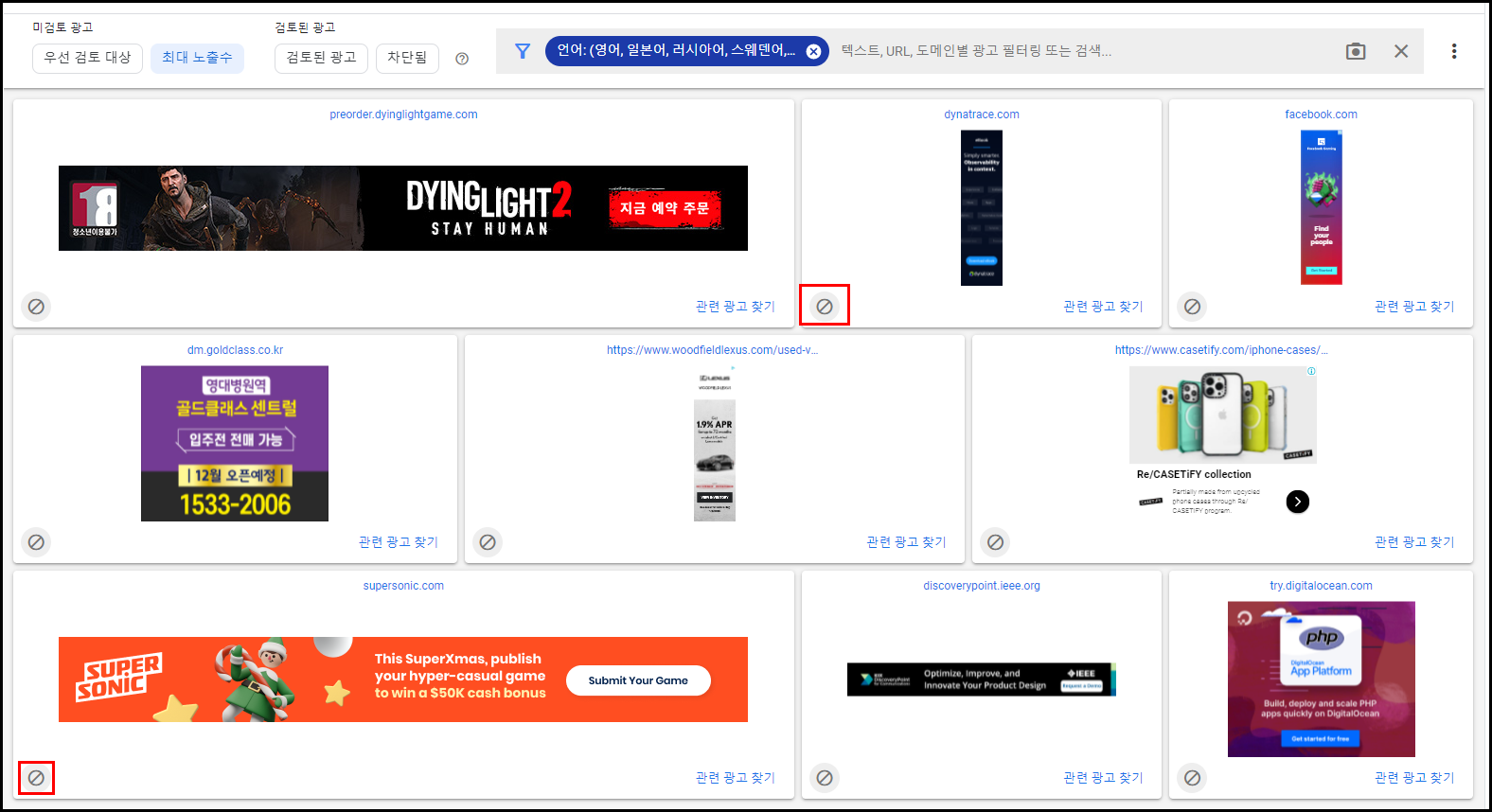This screenshot has width=1492, height=812.
Task: Find related ads for dynatrace ad
Action: click(1103, 307)
